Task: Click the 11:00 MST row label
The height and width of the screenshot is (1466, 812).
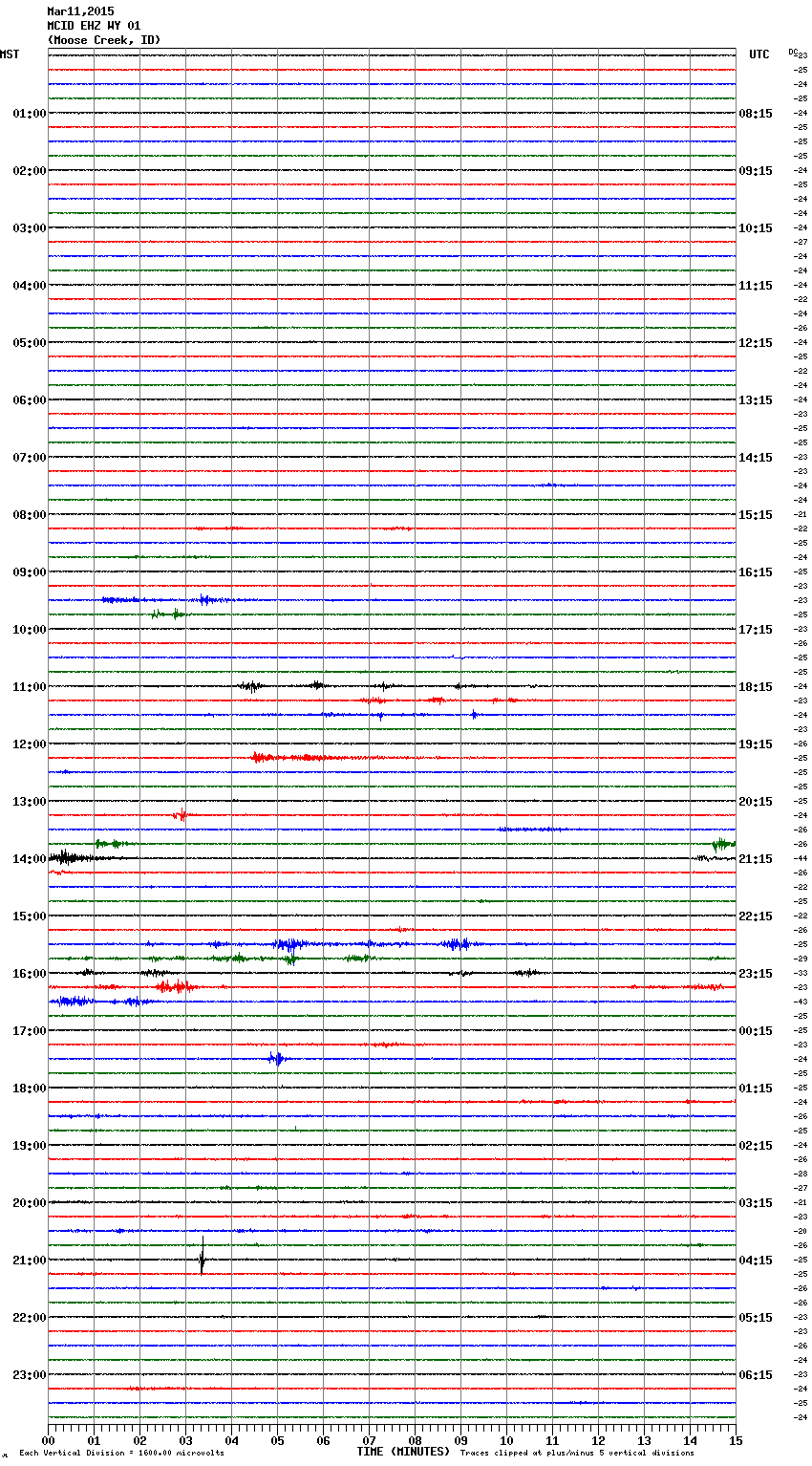Action: 30,687
